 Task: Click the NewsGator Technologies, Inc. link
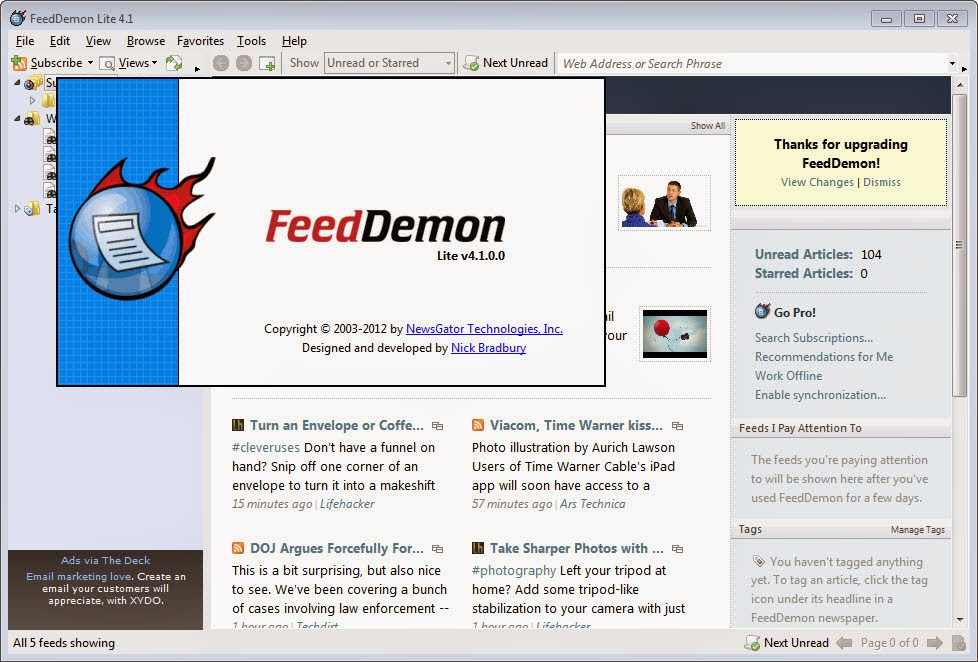484,329
